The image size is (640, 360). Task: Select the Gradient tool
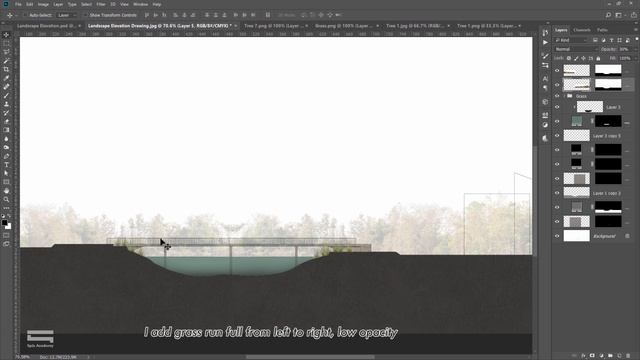click(x=6, y=130)
